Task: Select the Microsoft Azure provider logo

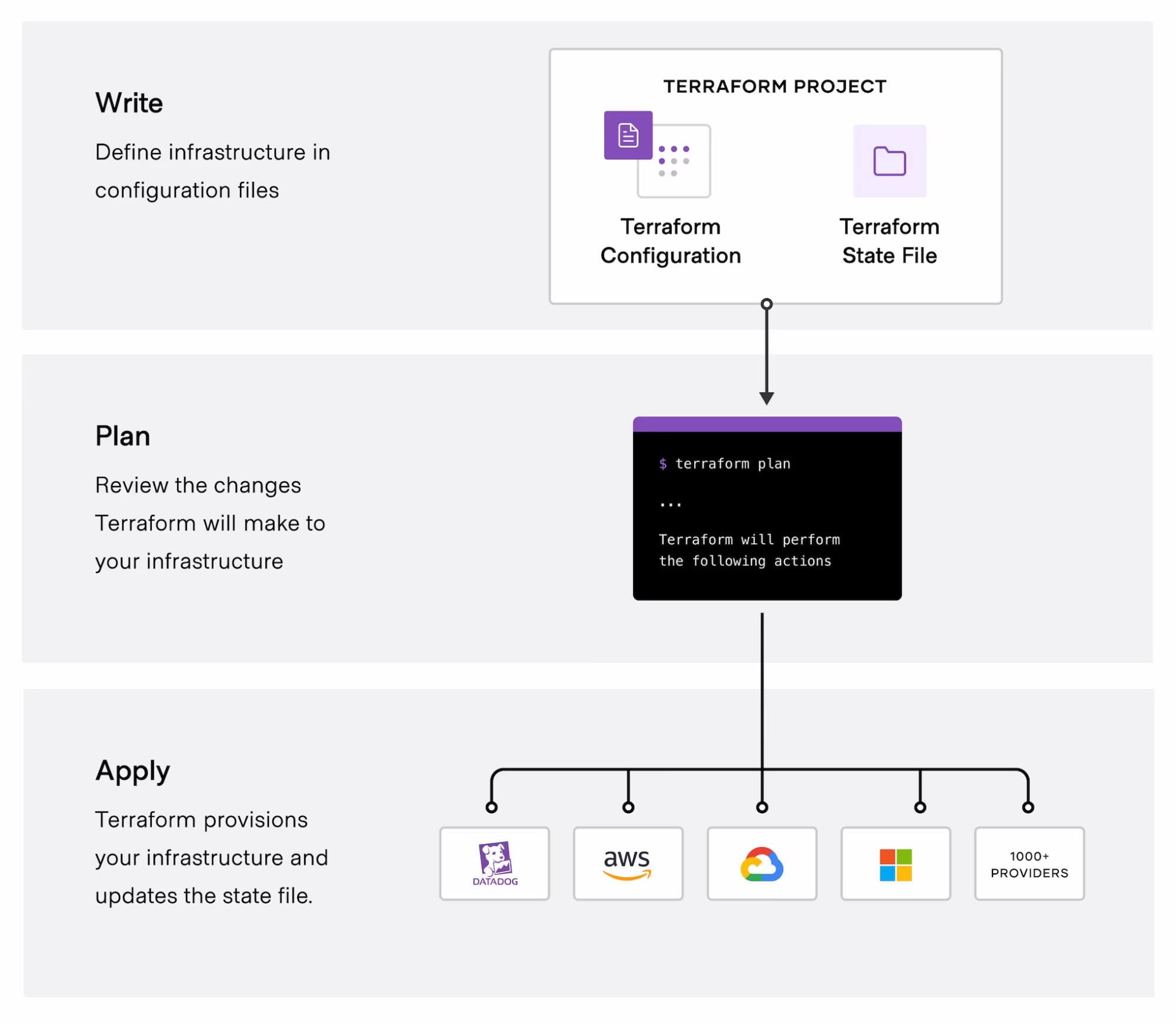Action: click(895, 863)
